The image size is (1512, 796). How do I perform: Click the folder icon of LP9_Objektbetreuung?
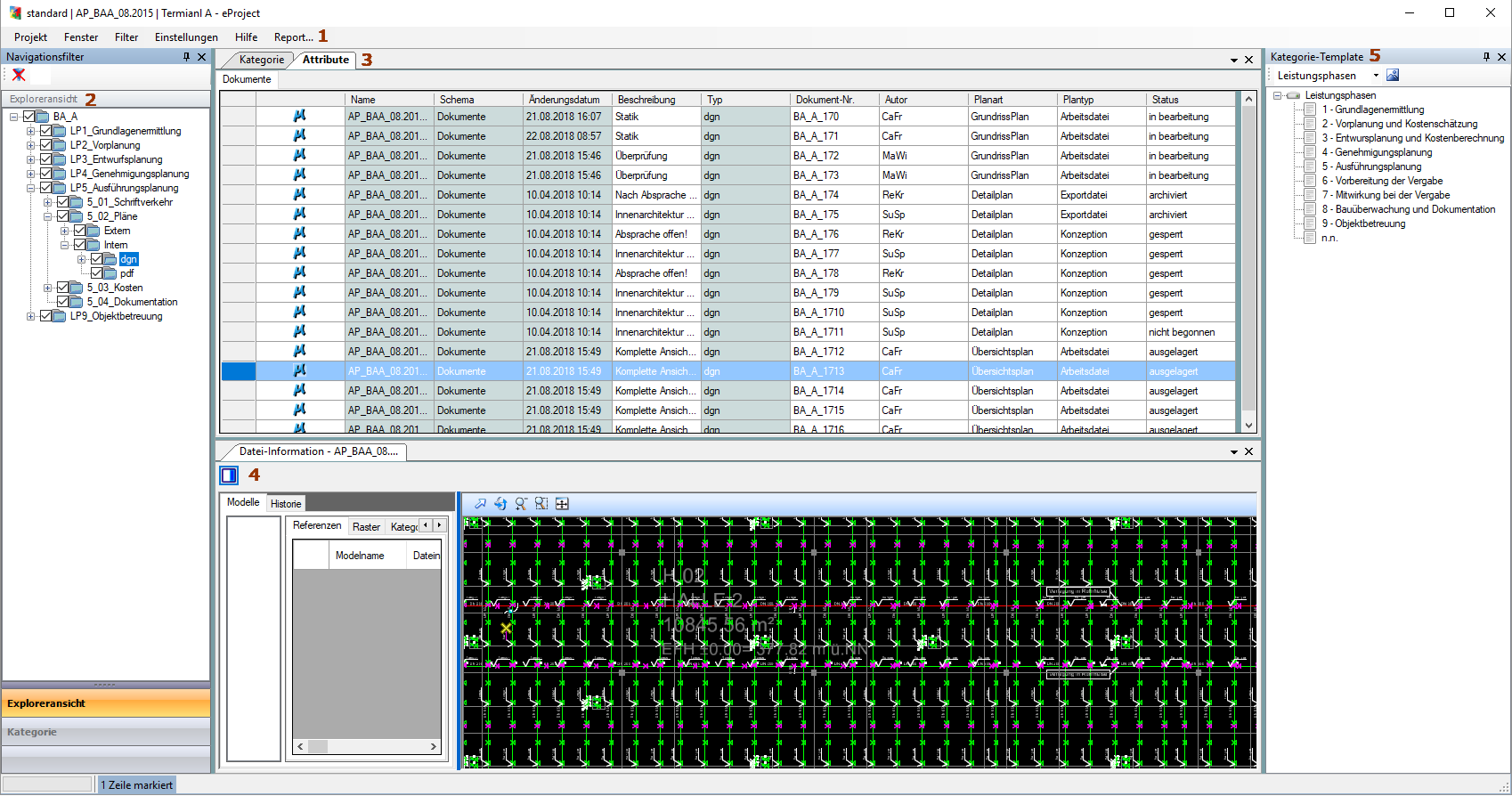pos(60,316)
